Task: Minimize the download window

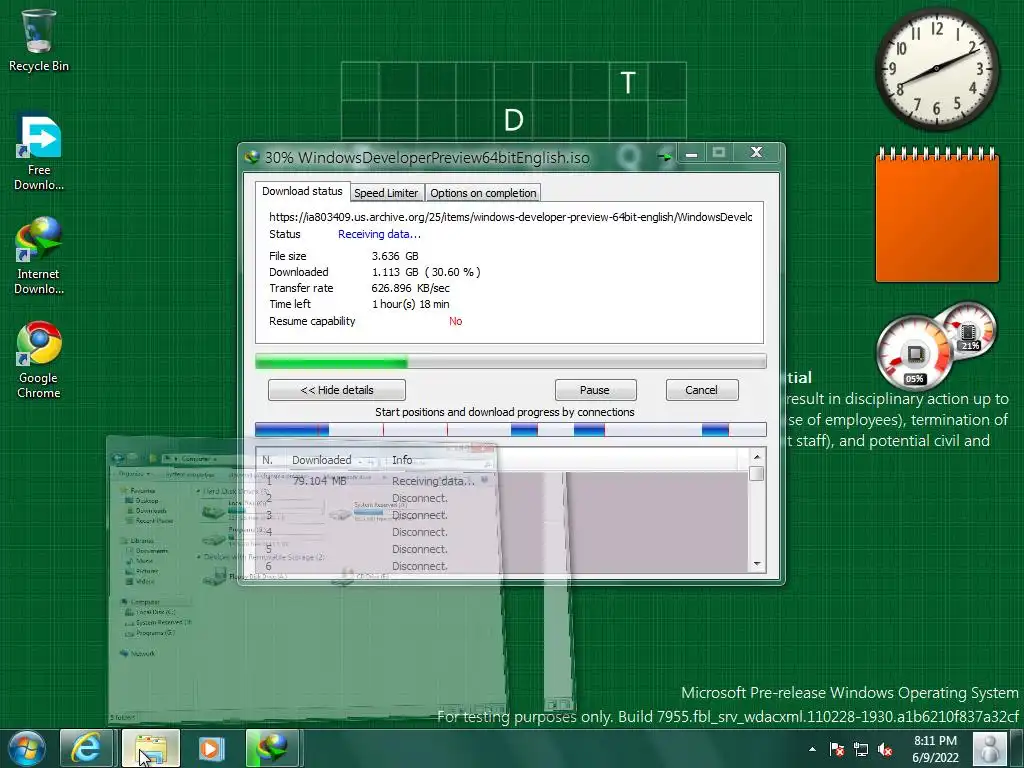Action: (692, 153)
